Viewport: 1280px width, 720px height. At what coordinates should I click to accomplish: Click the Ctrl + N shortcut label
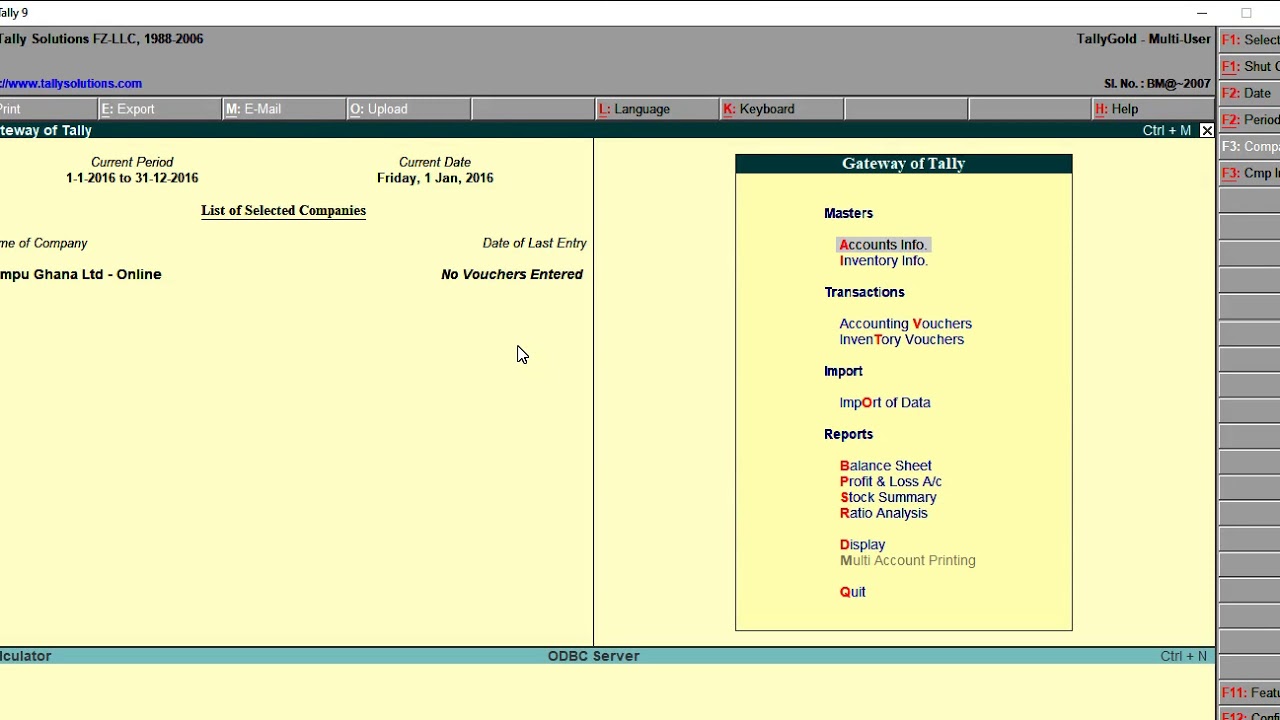[1184, 656]
